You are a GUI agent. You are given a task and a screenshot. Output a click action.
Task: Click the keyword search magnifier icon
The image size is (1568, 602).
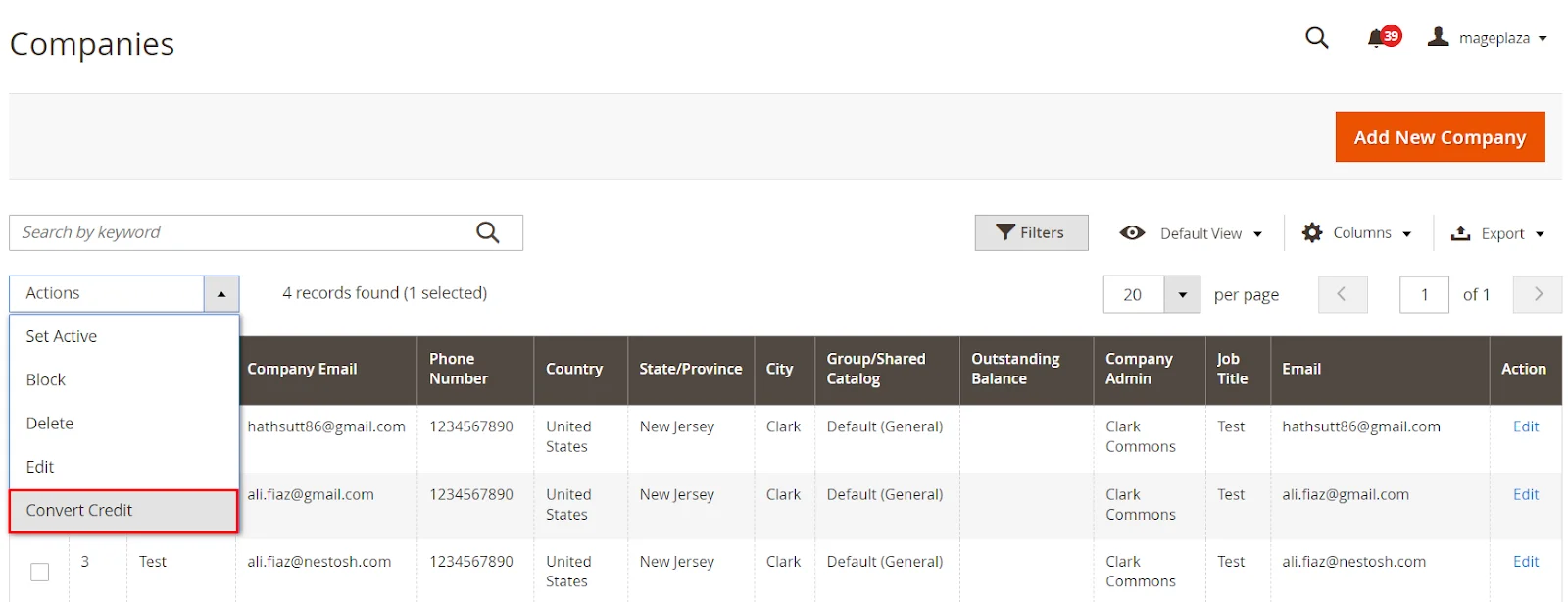pyautogui.click(x=487, y=232)
